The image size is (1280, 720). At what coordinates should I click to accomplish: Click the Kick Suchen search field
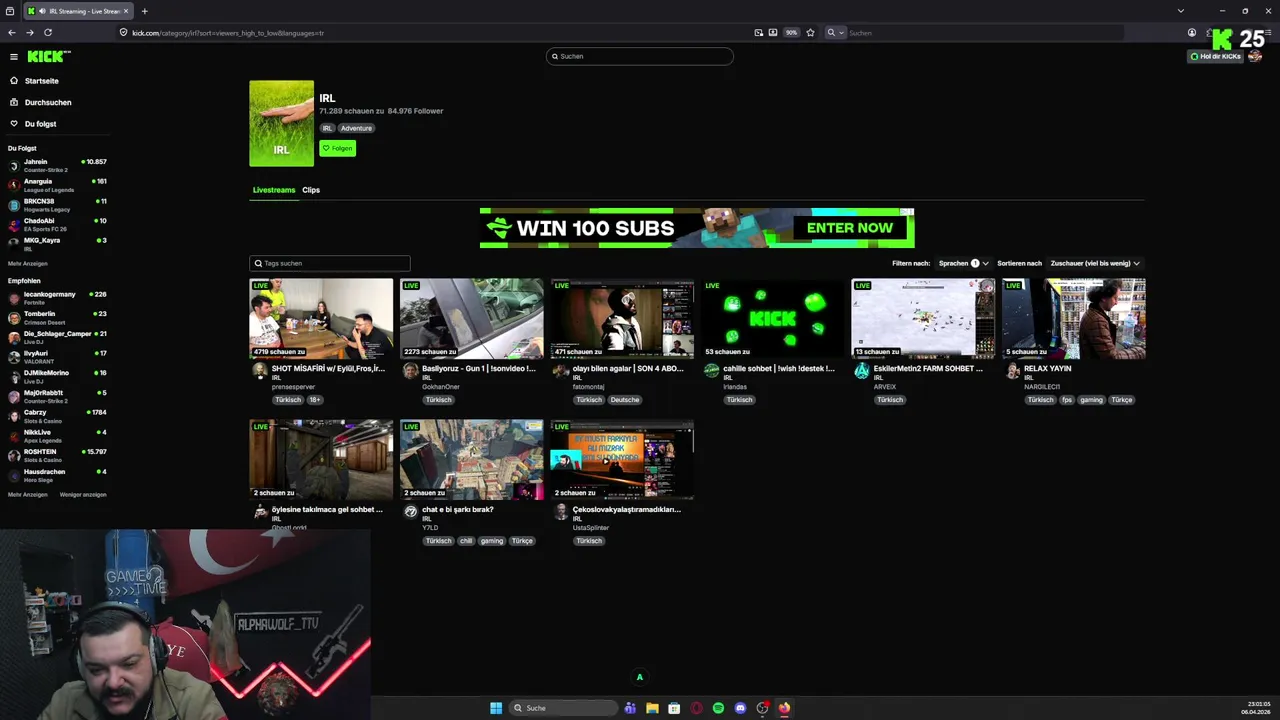click(x=640, y=56)
